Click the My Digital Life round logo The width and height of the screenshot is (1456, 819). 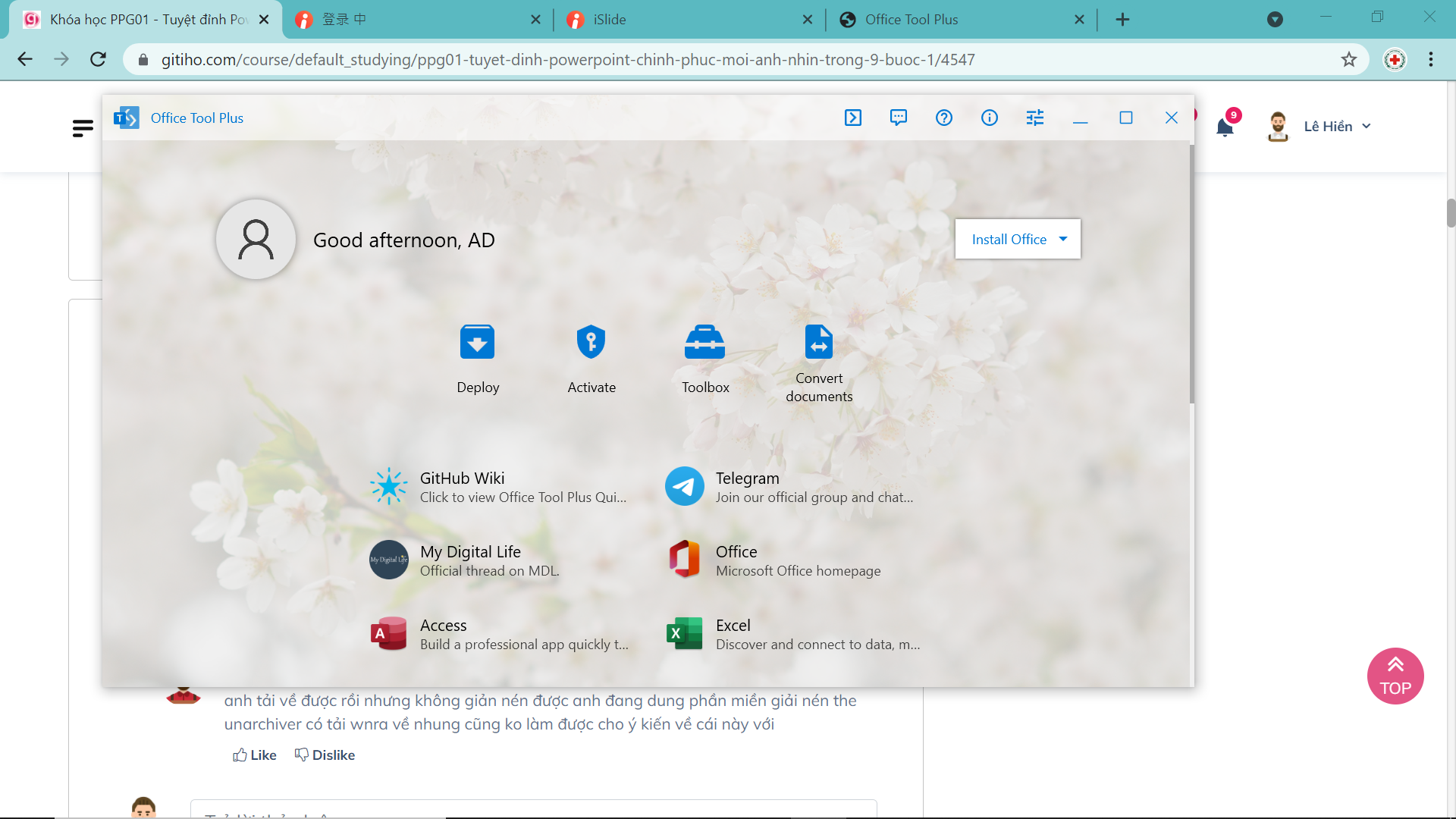tap(389, 560)
